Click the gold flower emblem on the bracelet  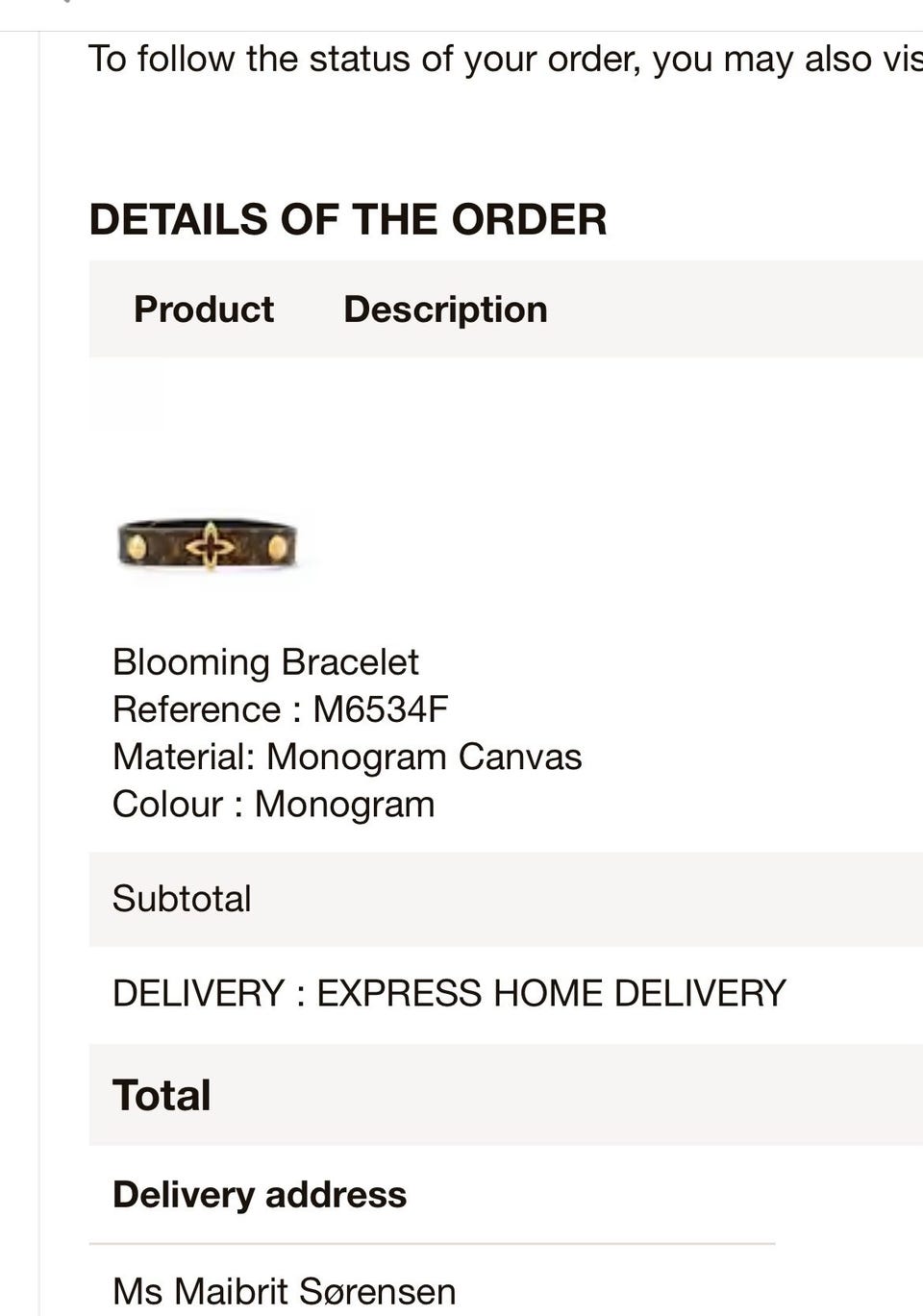211,546
